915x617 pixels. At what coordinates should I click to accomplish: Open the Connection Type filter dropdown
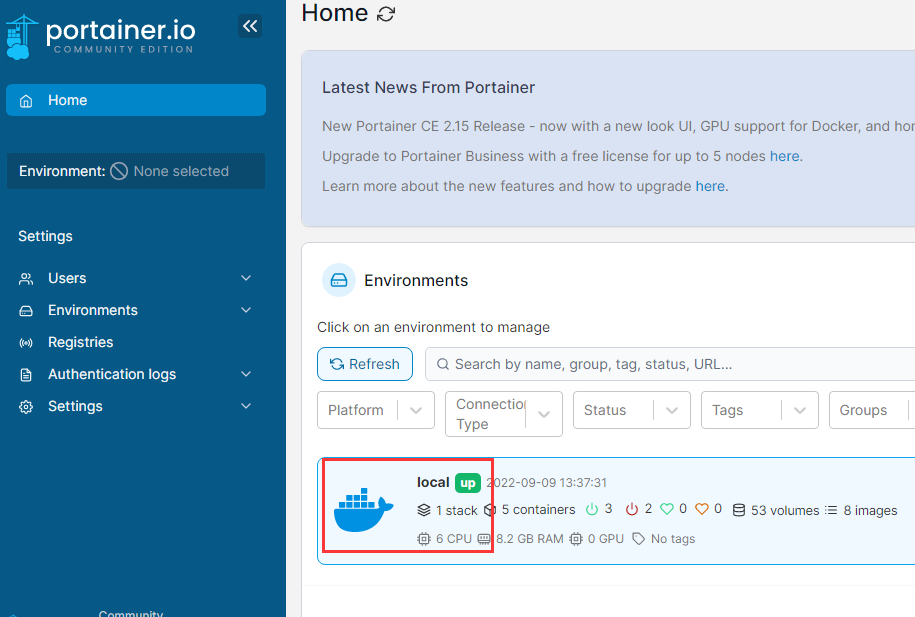(x=504, y=414)
